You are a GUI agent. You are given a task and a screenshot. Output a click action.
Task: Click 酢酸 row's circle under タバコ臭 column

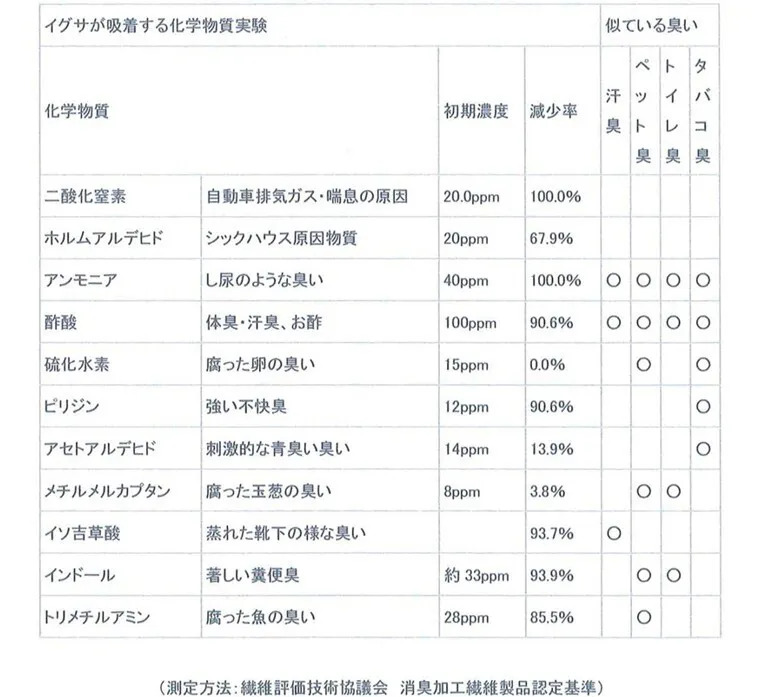click(703, 323)
